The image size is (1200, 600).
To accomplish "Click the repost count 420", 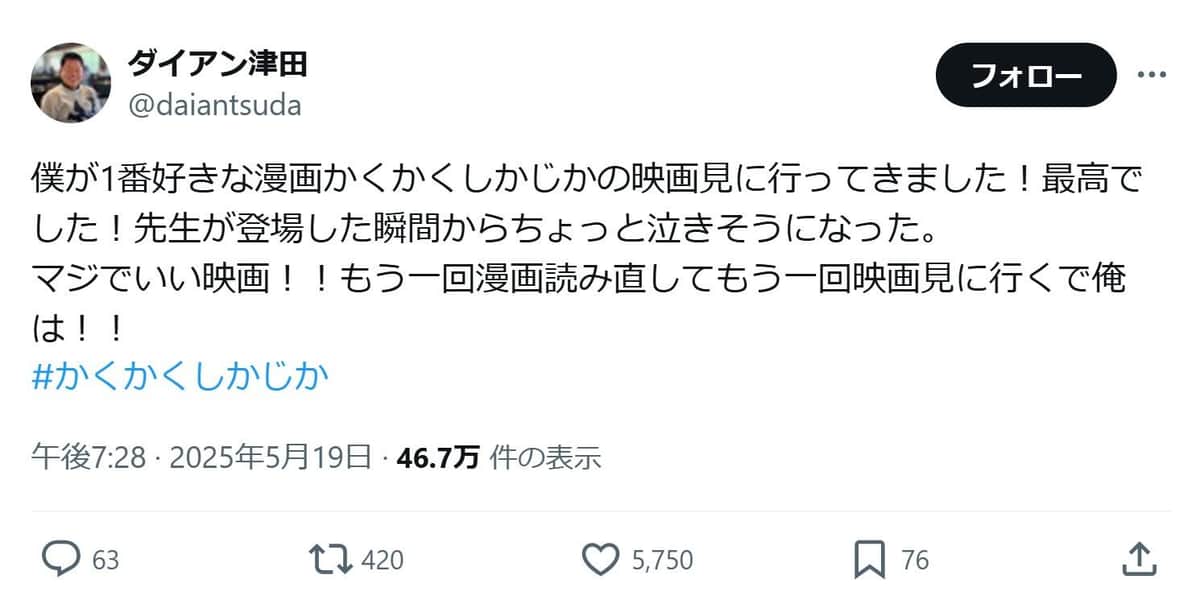I will (383, 562).
